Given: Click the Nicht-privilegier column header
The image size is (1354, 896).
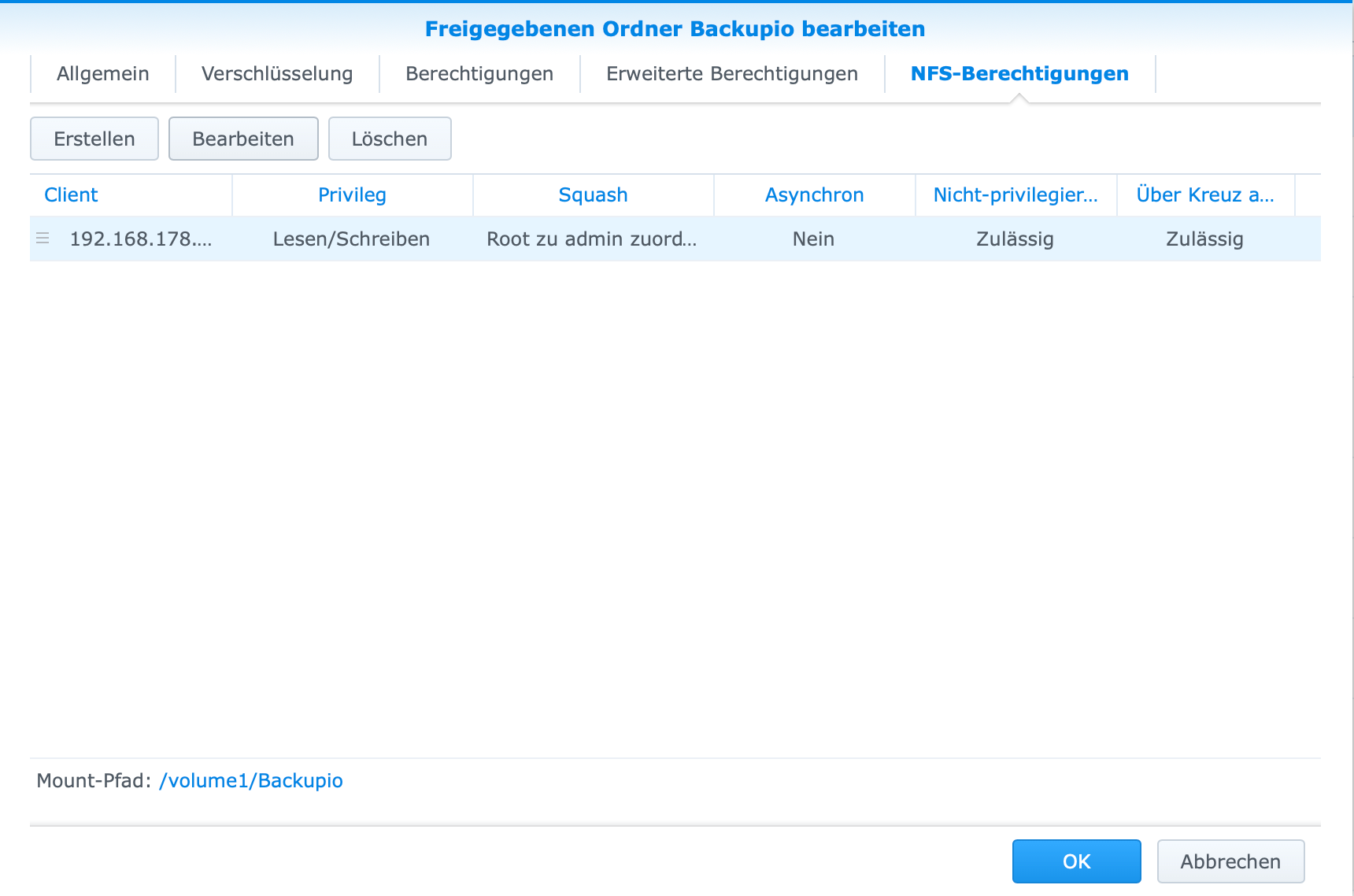Looking at the screenshot, I should 1015,194.
